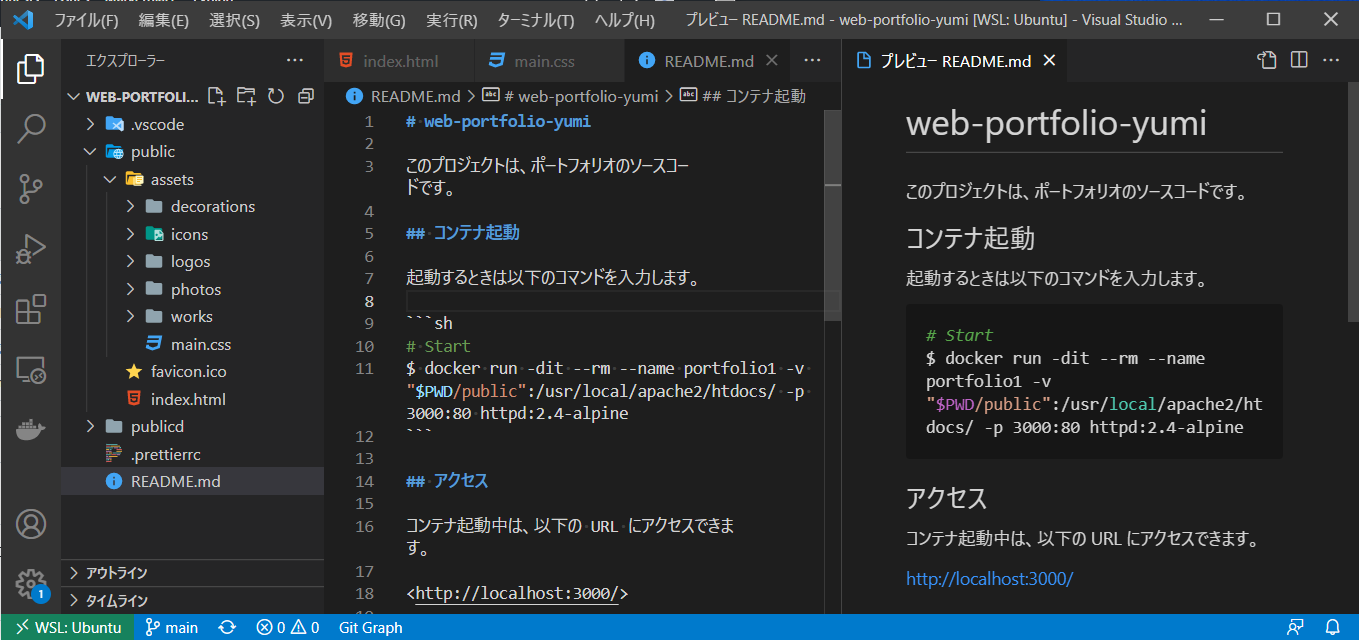Open the 移動(G) menu
The width and height of the screenshot is (1359, 640).
379,20
